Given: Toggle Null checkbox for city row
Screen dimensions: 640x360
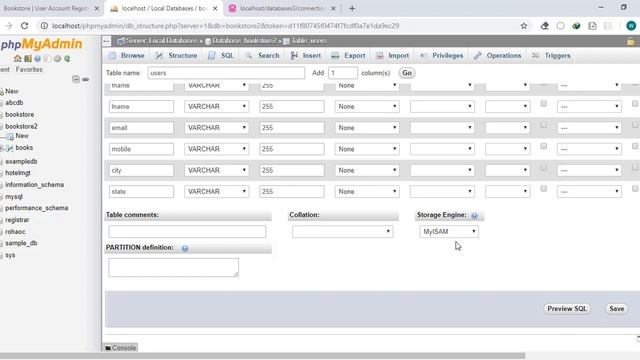Looking at the screenshot, I should pos(543,167).
